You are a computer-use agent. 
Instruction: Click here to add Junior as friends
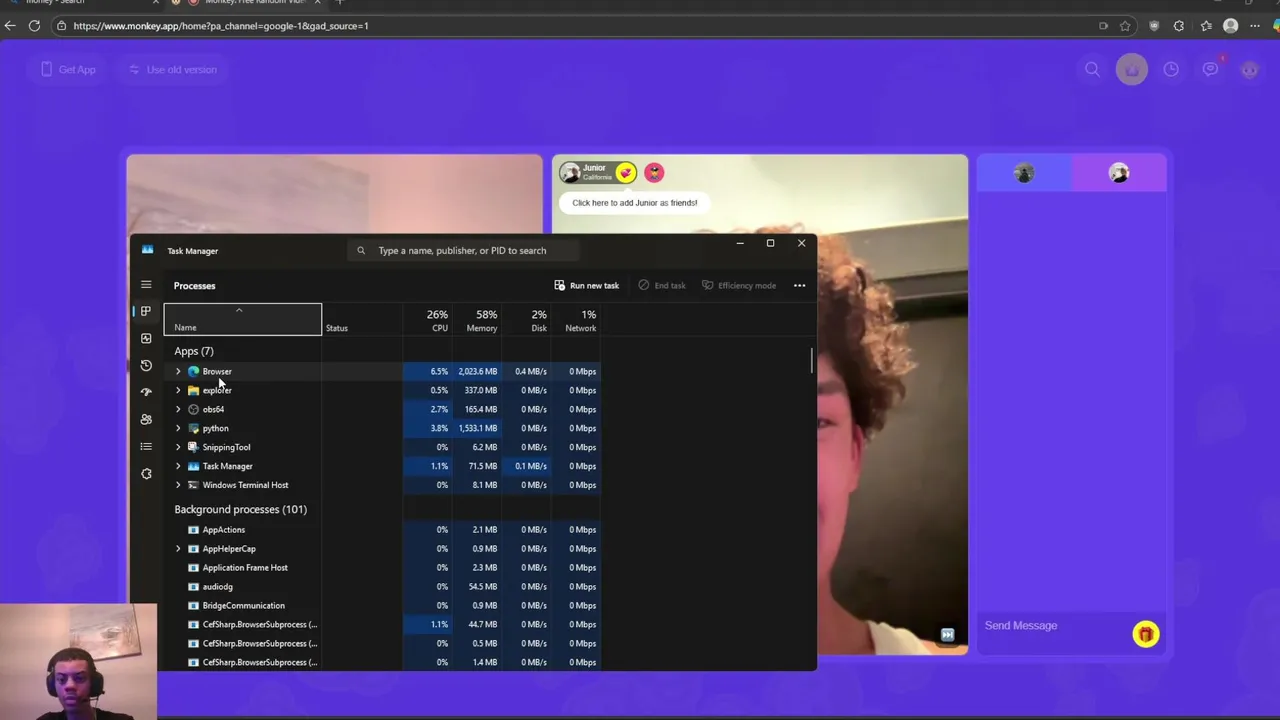click(x=634, y=203)
